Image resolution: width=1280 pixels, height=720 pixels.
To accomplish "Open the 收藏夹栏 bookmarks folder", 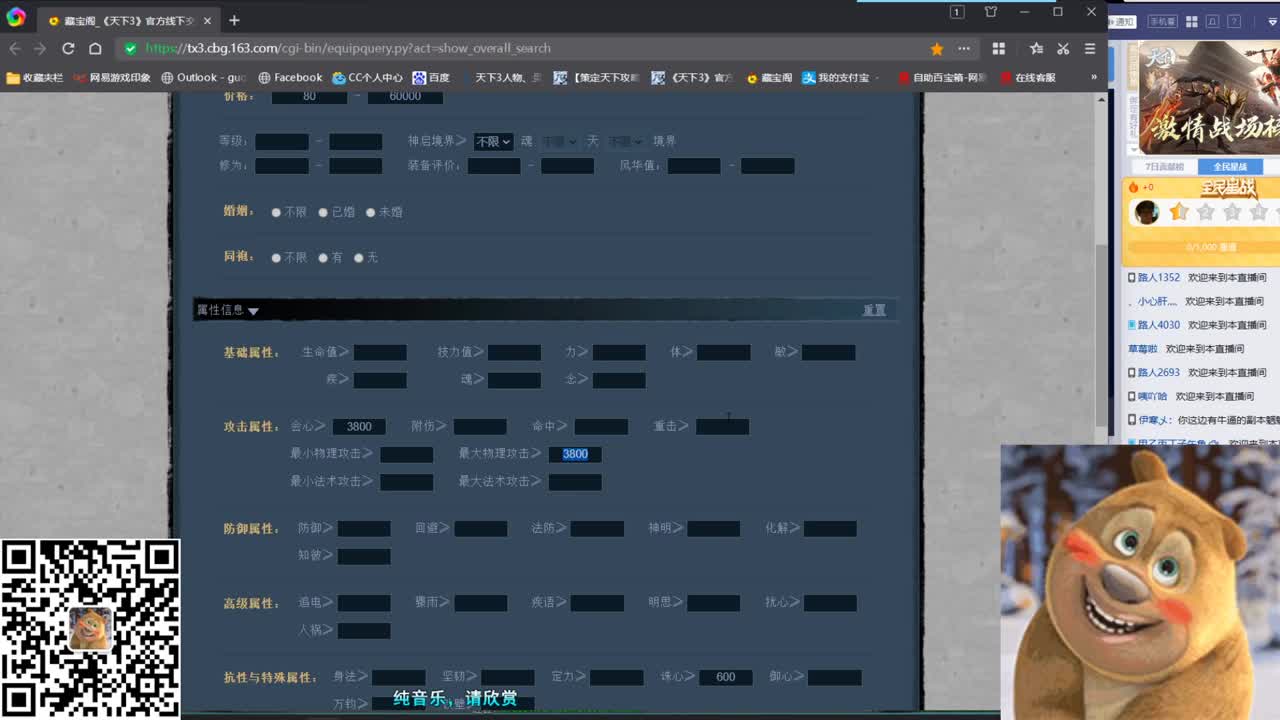I will (35, 77).
